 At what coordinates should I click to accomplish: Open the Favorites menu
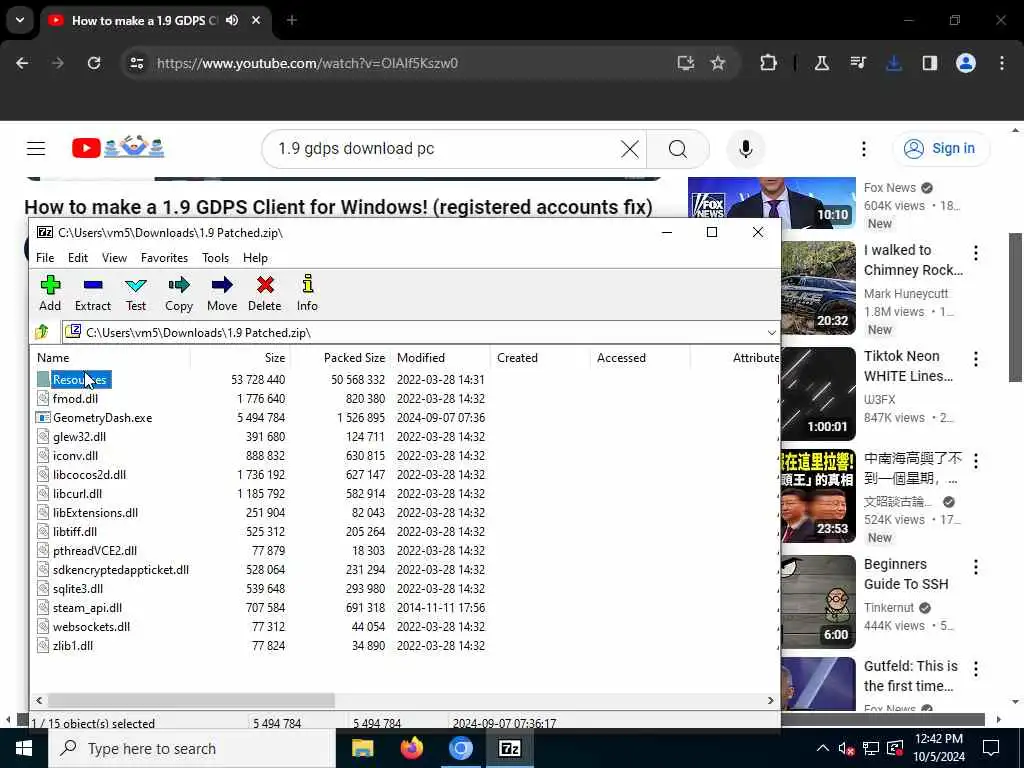165,258
